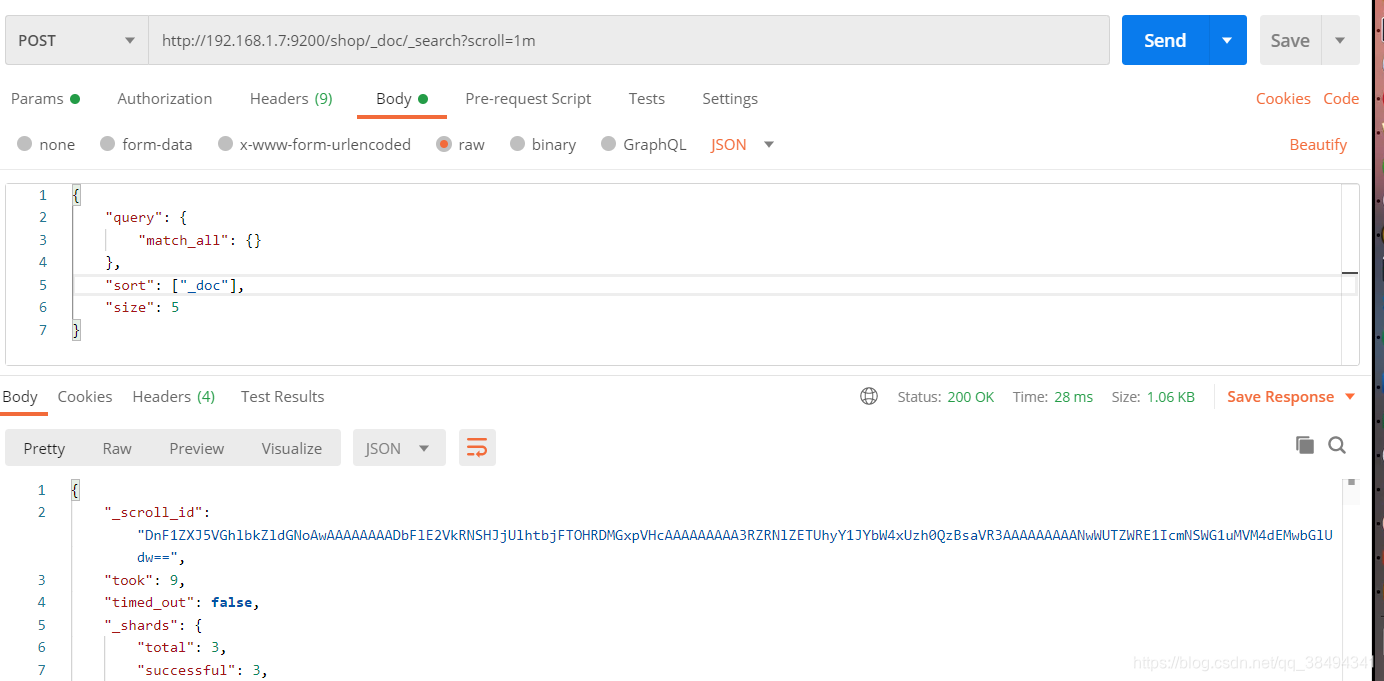The width and height of the screenshot is (1384, 681).
Task: Open the Cookies link near Code
Action: point(1283,98)
